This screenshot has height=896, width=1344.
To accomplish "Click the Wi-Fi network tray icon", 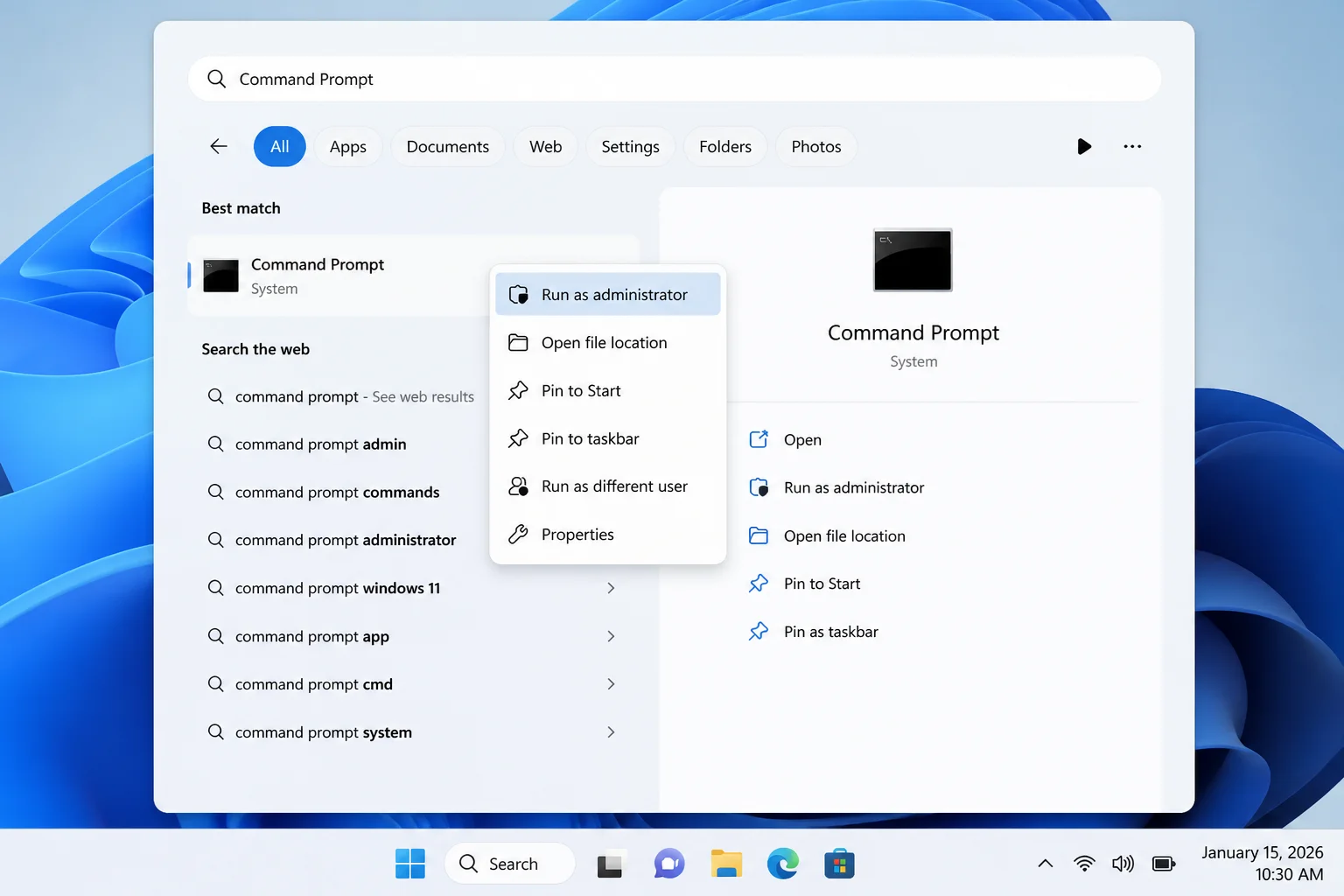I will 1084,864.
